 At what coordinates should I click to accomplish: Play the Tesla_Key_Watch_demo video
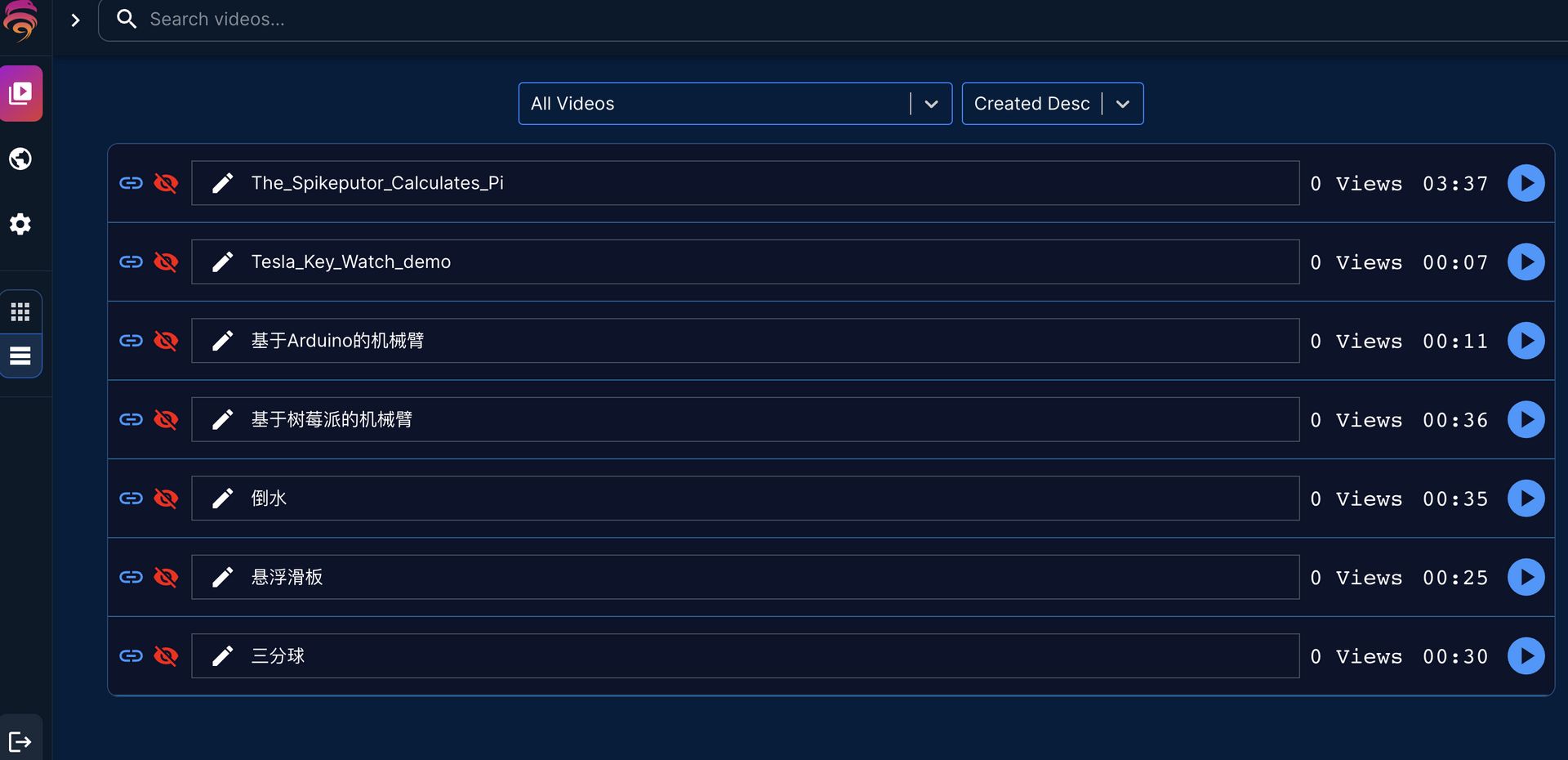click(1526, 262)
